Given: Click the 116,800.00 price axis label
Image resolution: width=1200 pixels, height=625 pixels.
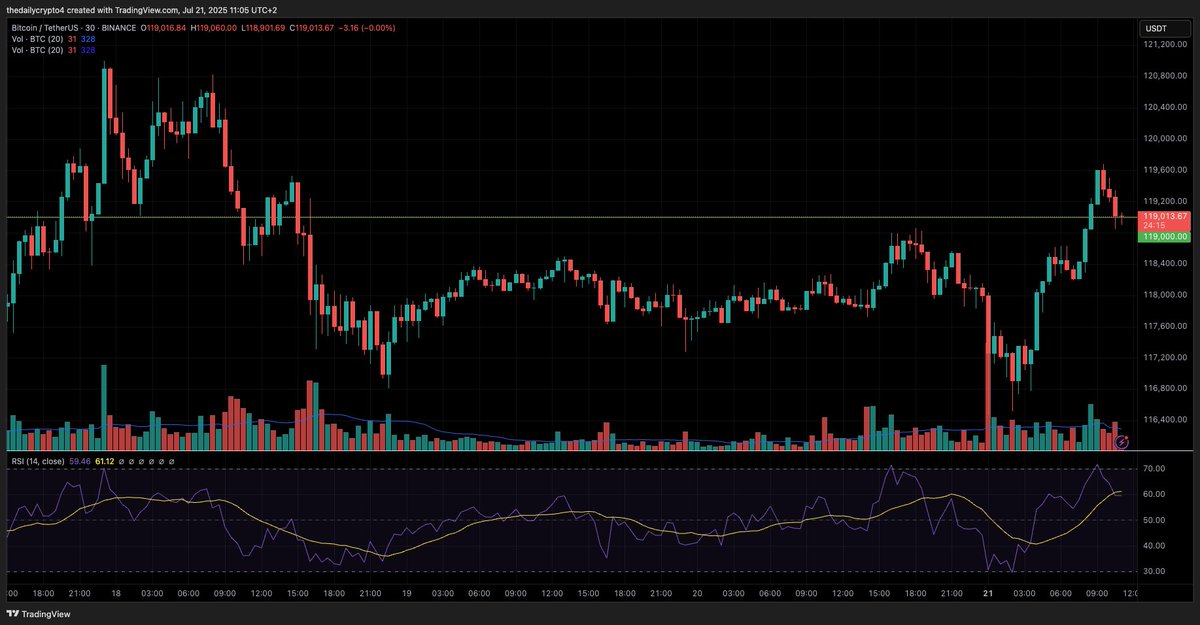Looking at the screenshot, I should pyautogui.click(x=1166, y=388).
